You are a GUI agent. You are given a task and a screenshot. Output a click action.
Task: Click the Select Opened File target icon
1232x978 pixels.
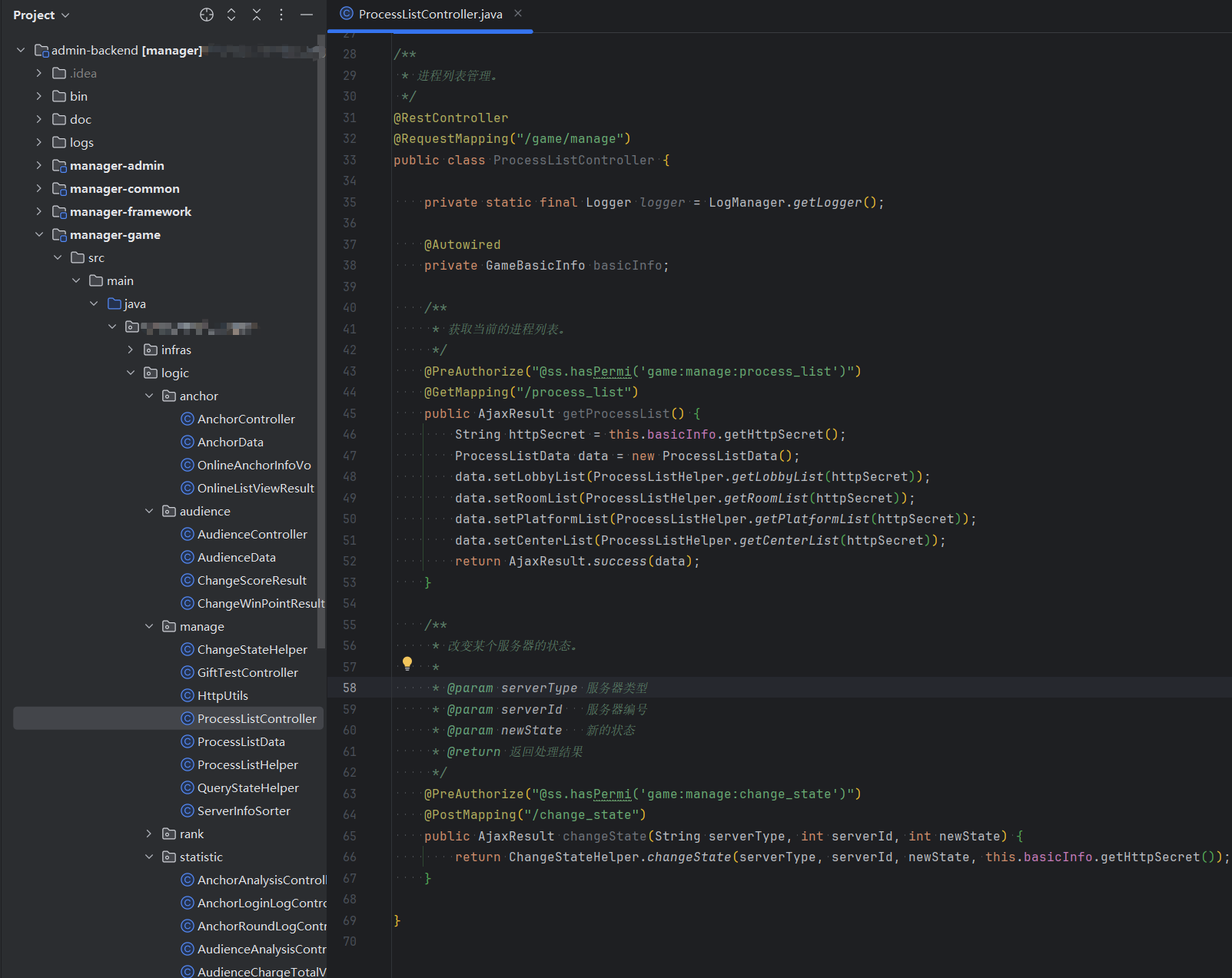(207, 15)
